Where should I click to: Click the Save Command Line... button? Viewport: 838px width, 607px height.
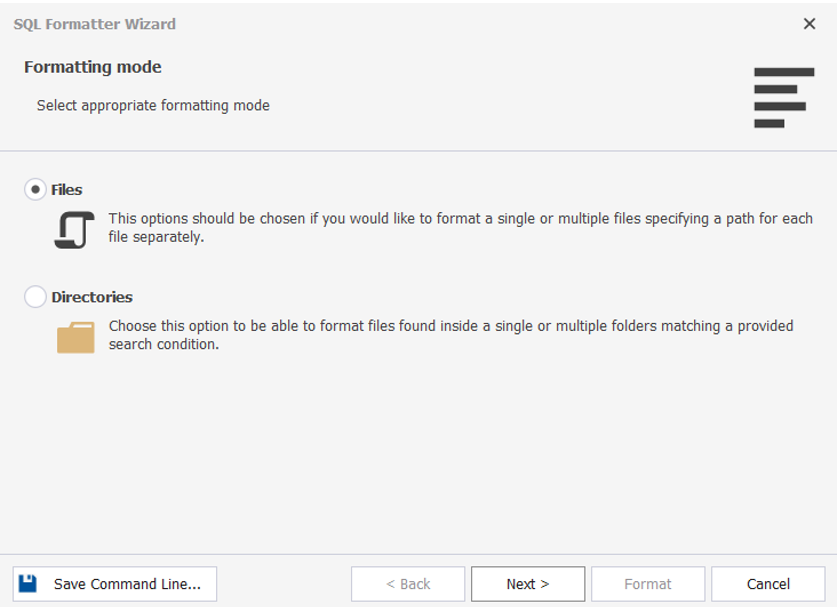tap(115, 583)
